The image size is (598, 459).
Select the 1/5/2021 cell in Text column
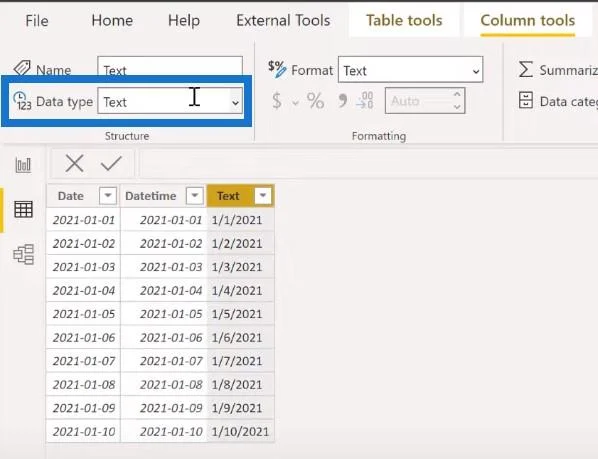click(x=241, y=314)
